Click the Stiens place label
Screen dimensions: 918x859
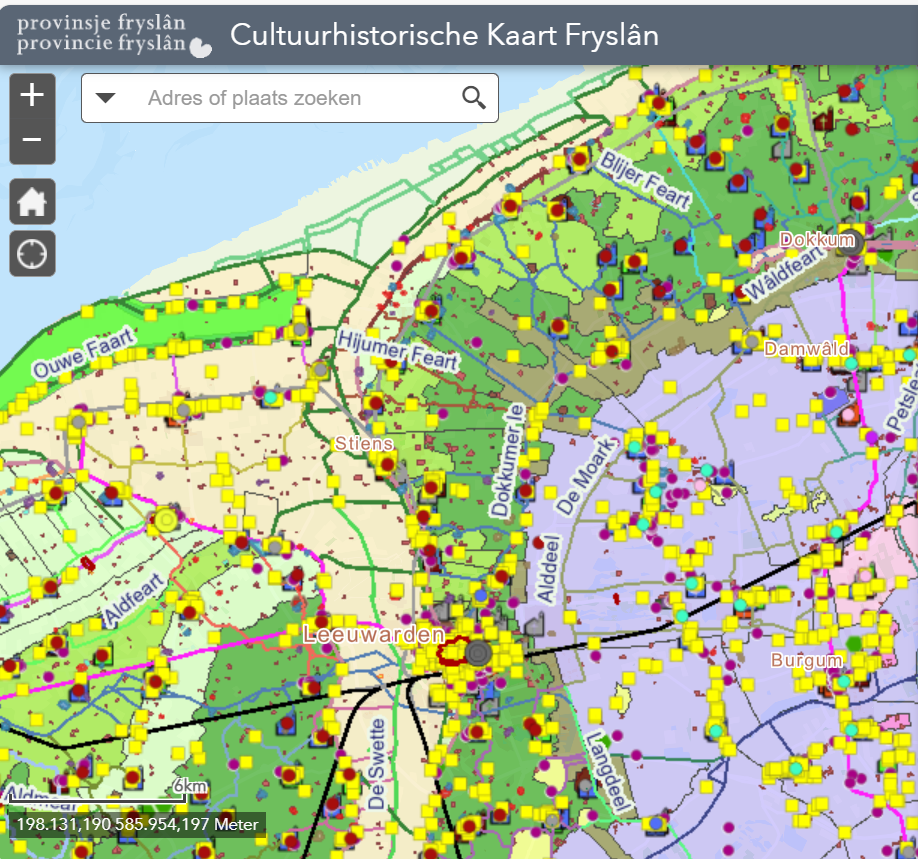(x=363, y=443)
